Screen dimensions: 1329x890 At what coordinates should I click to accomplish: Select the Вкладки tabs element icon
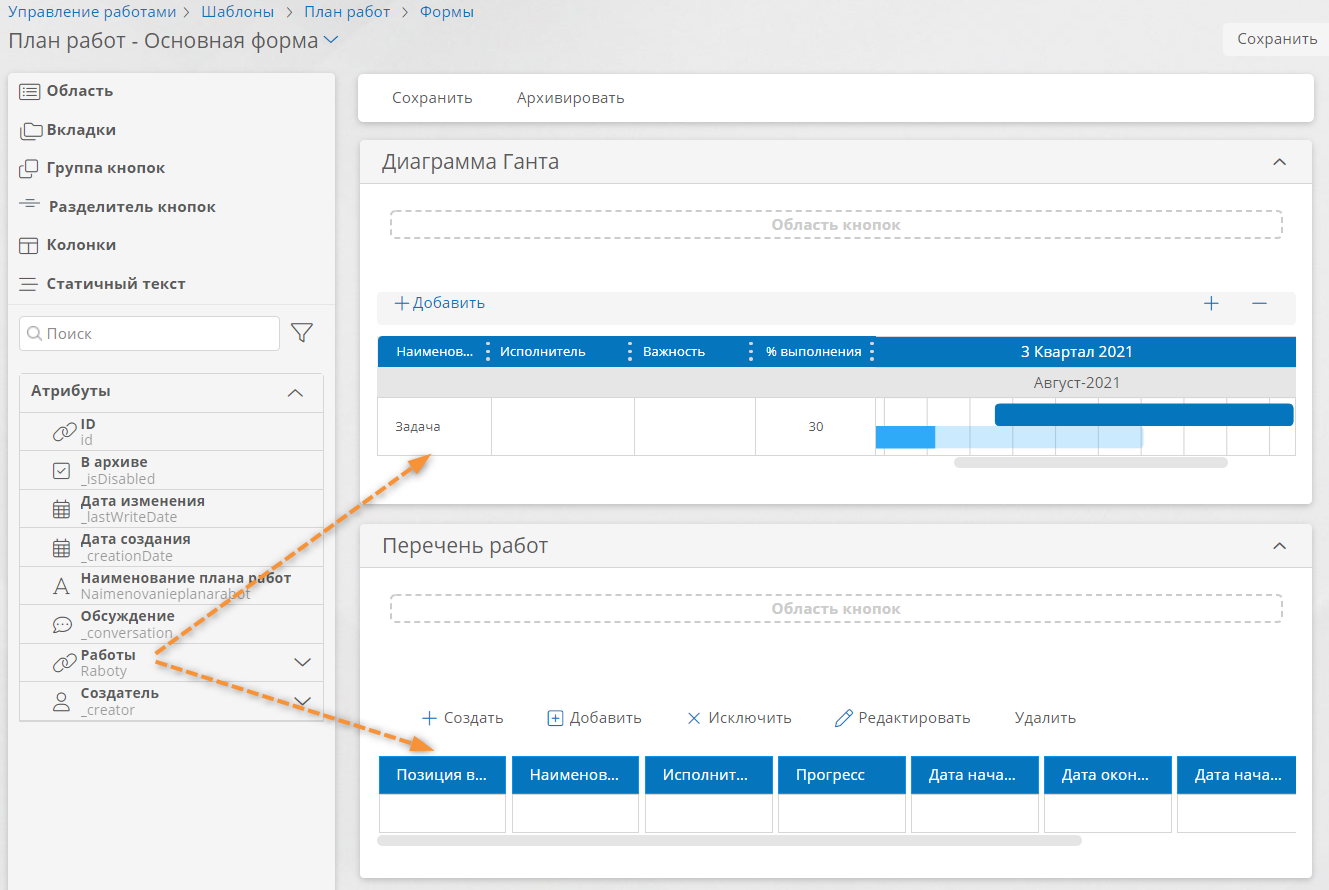(30, 130)
